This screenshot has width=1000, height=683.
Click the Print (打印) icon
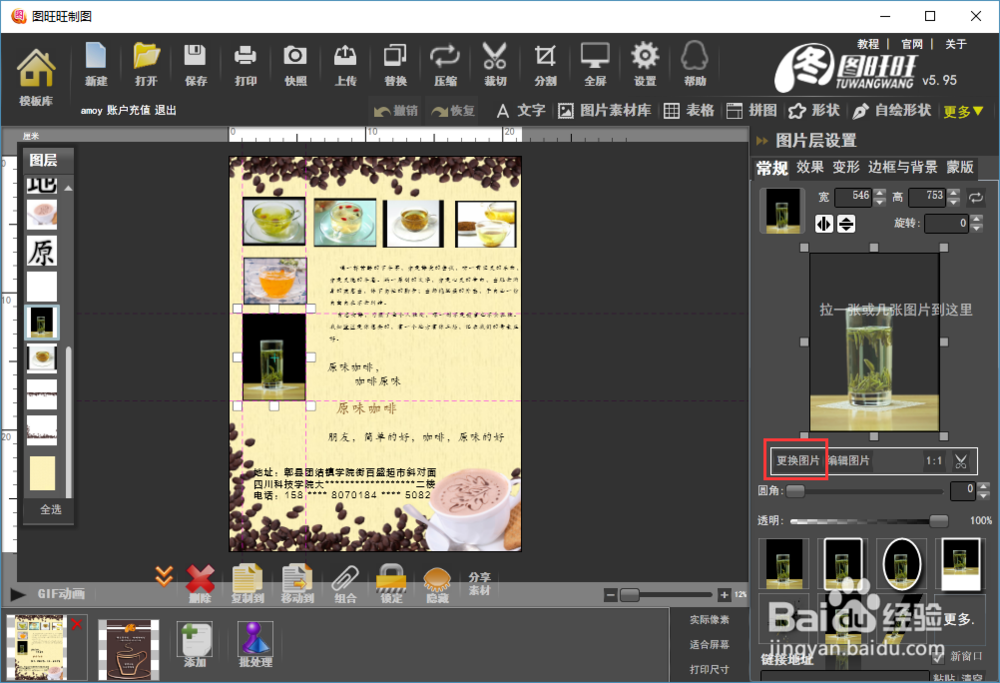246,56
